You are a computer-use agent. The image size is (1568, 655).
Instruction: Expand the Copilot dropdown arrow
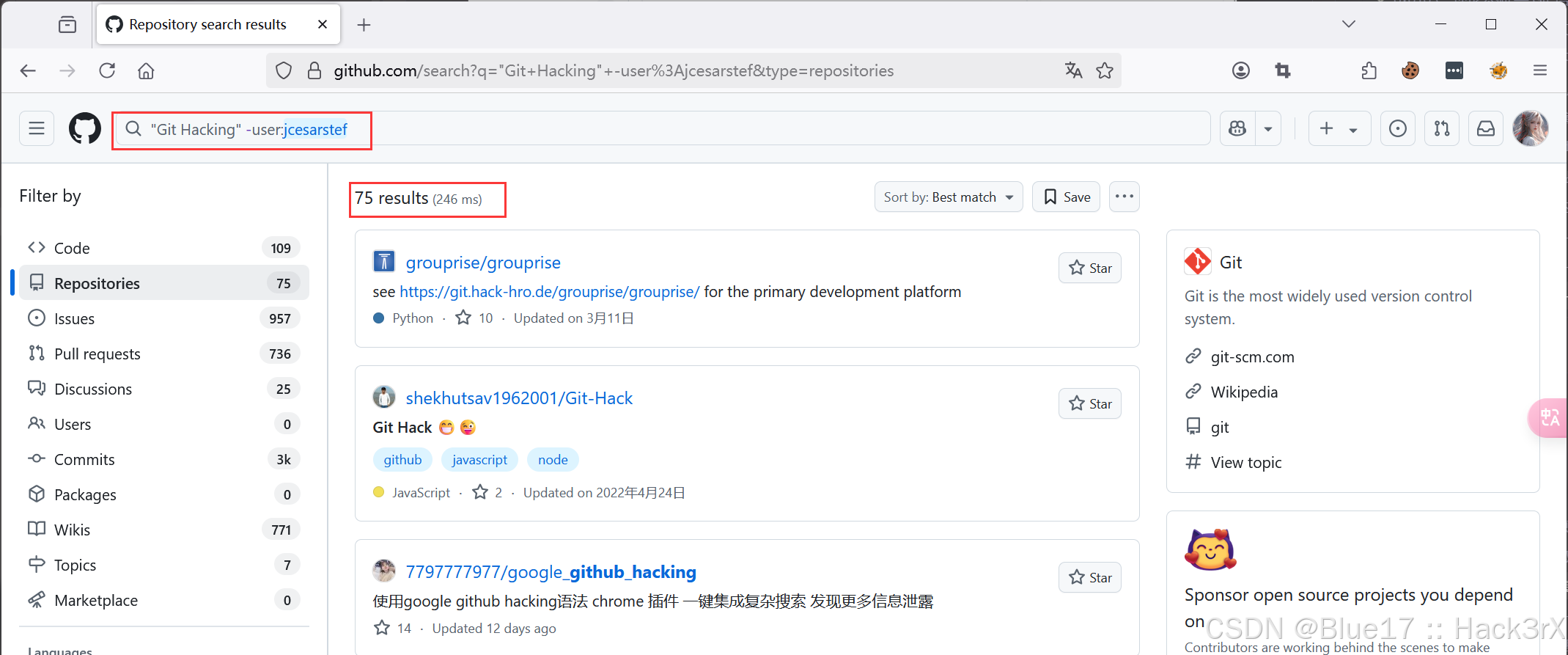1268,128
